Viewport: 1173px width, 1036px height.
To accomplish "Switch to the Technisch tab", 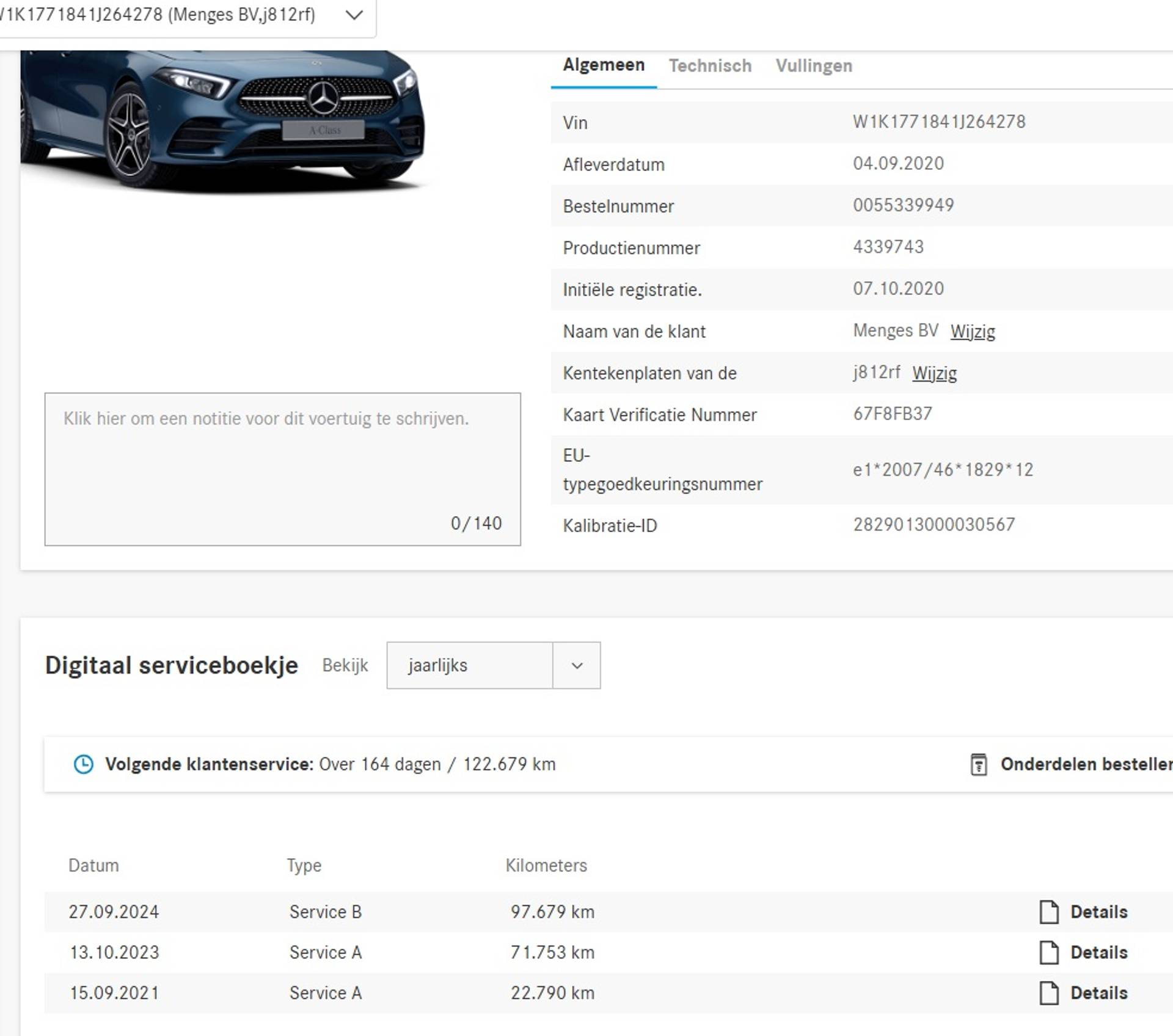I will pyautogui.click(x=710, y=65).
